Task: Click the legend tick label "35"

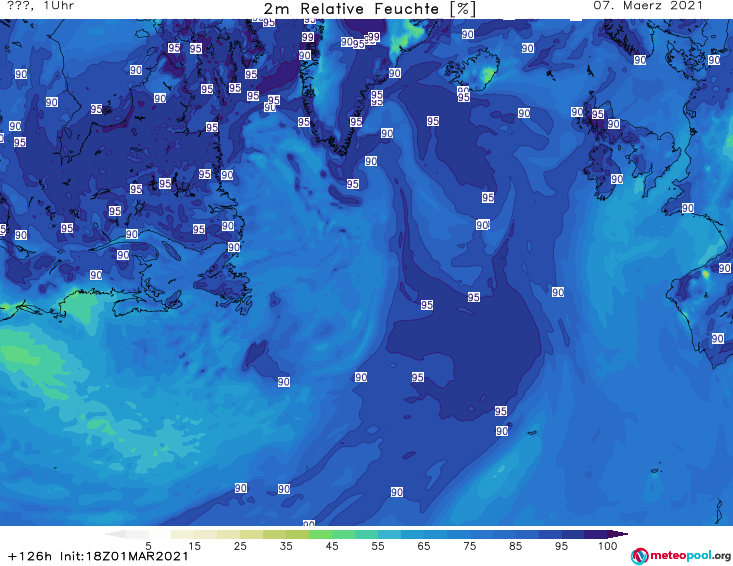Action: pyautogui.click(x=286, y=546)
